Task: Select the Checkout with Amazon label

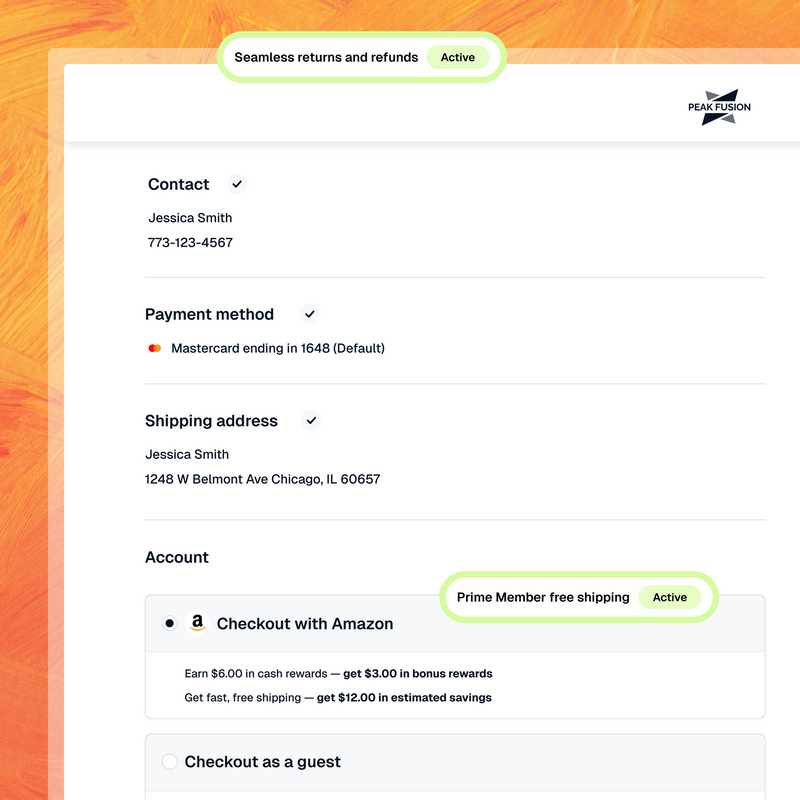Action: coord(304,623)
